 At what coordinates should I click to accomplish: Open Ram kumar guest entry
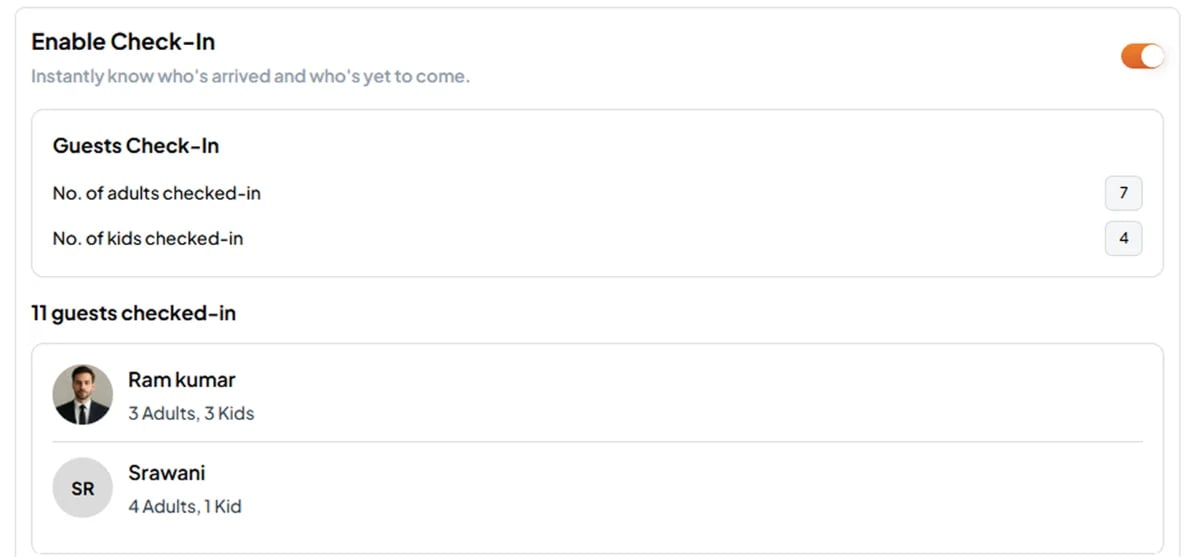tap(182, 380)
